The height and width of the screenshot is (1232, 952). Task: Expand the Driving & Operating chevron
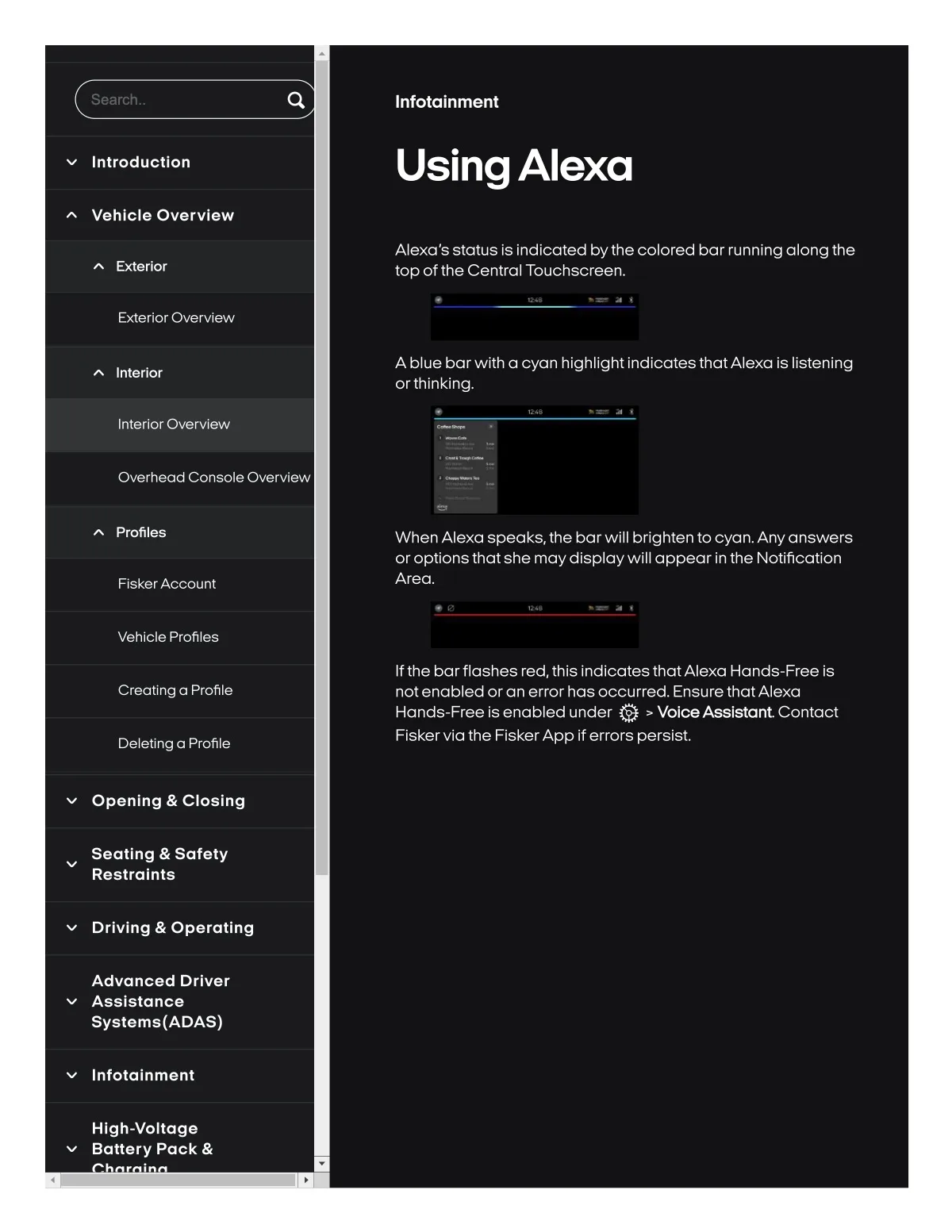[x=72, y=928]
